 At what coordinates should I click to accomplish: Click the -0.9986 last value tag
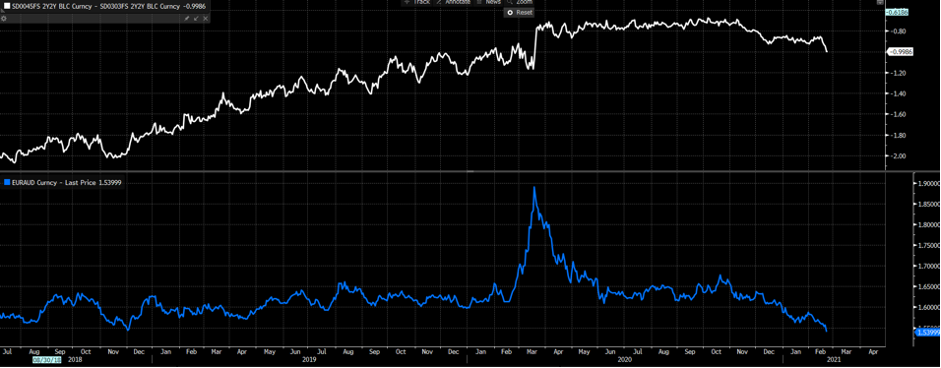899,52
